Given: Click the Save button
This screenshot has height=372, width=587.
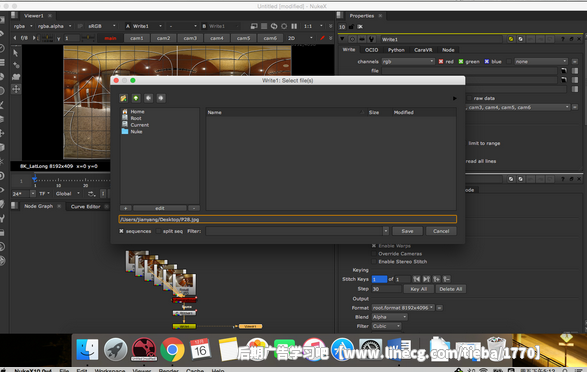Looking at the screenshot, I should coord(407,231).
